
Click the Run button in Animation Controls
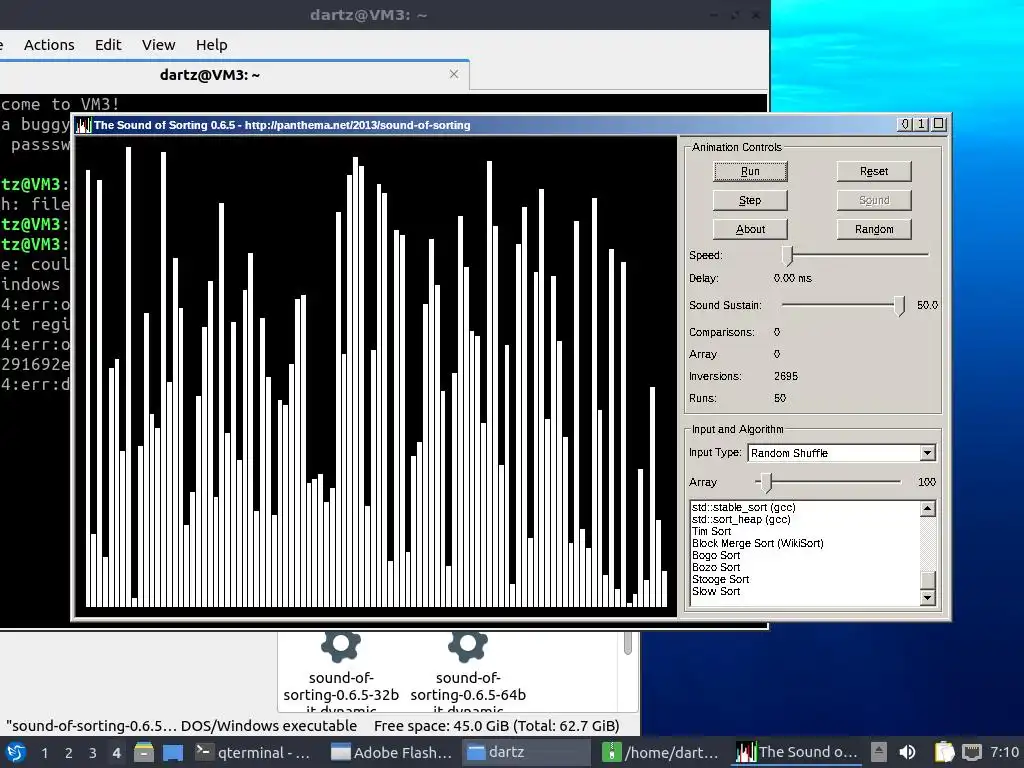click(750, 171)
